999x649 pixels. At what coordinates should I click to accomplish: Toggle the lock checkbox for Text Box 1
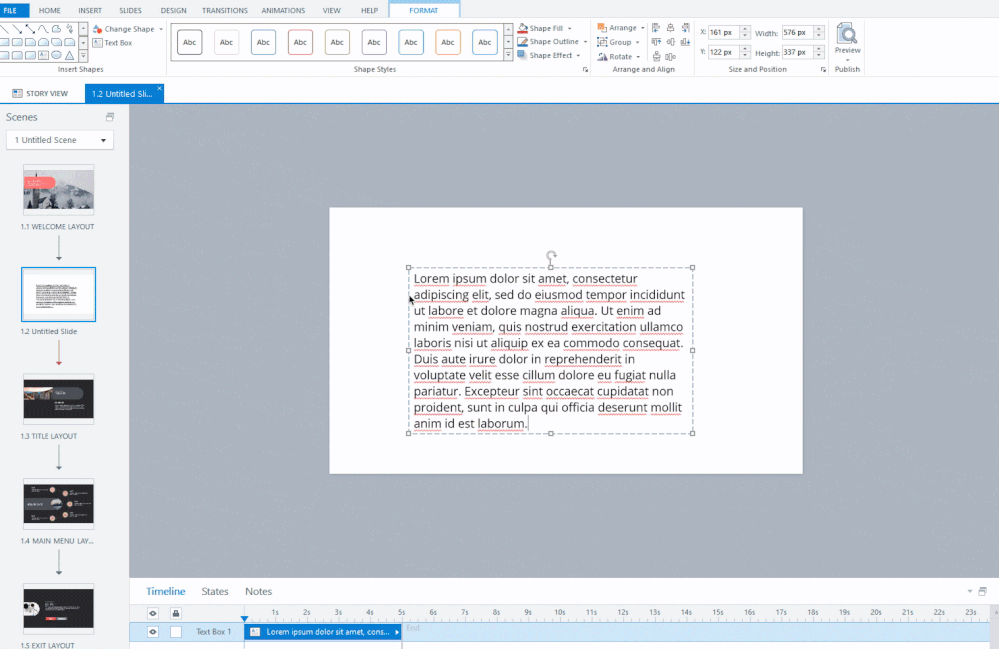pyautogui.click(x=176, y=632)
